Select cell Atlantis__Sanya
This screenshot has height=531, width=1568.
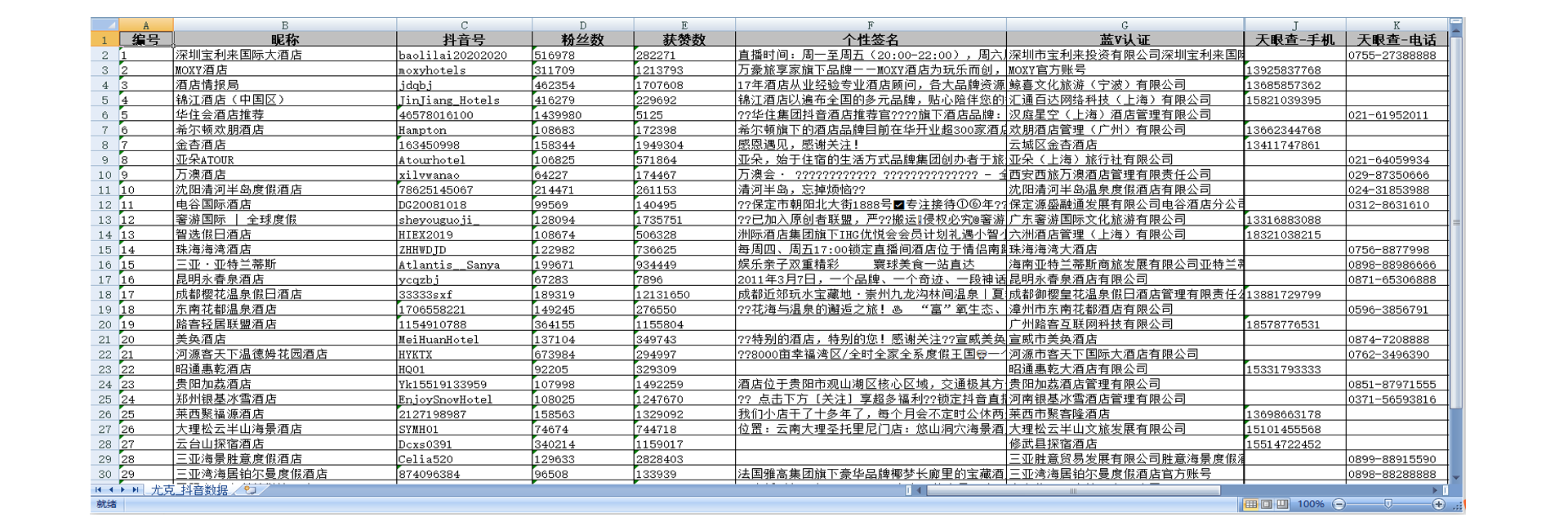[464, 264]
